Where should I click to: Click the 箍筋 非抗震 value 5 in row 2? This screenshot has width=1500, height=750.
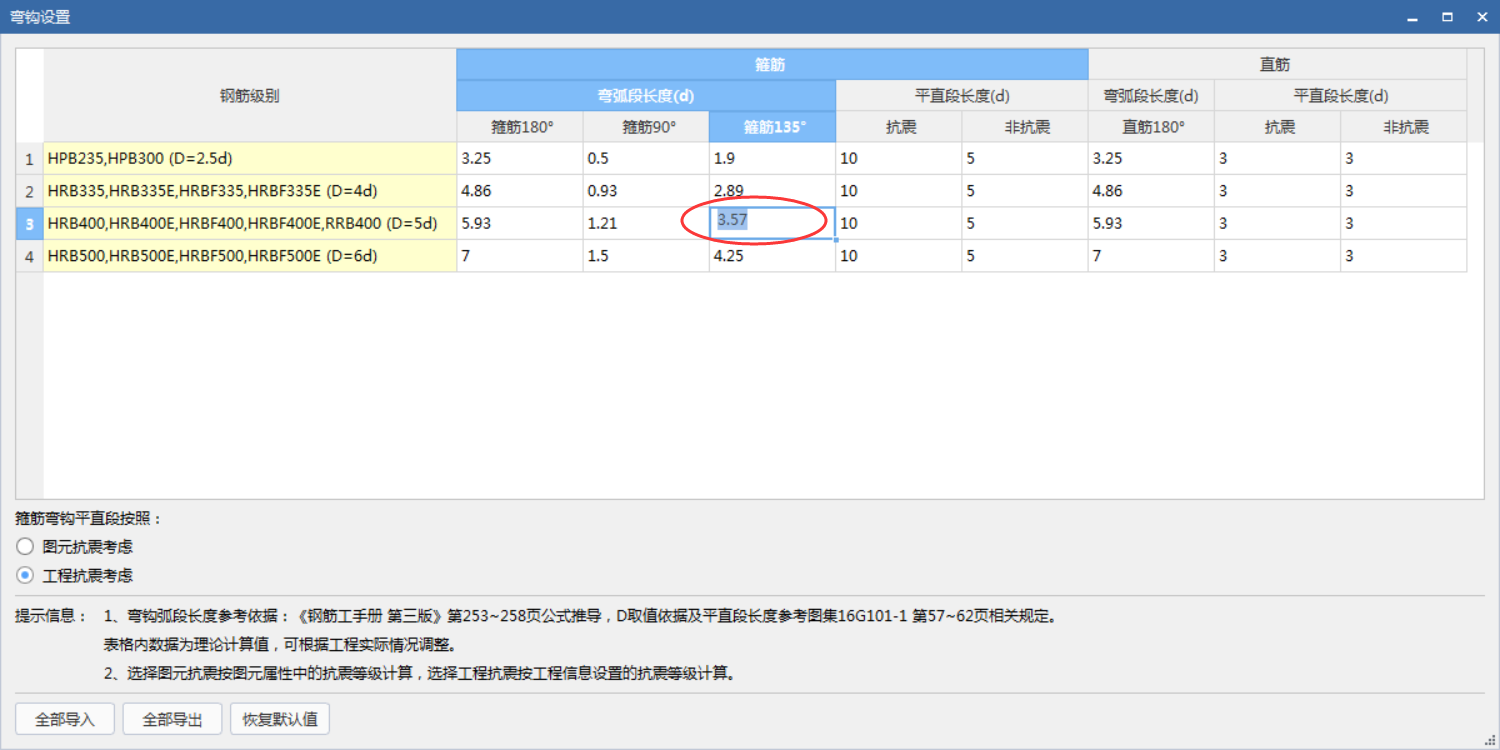click(1025, 191)
